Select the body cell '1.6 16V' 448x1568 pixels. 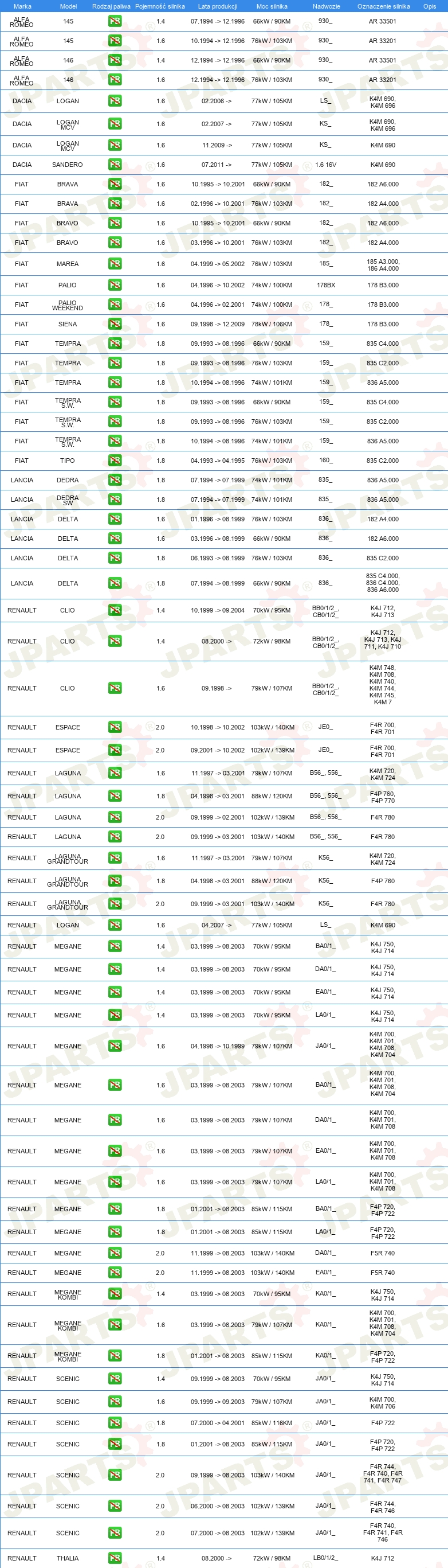click(326, 165)
